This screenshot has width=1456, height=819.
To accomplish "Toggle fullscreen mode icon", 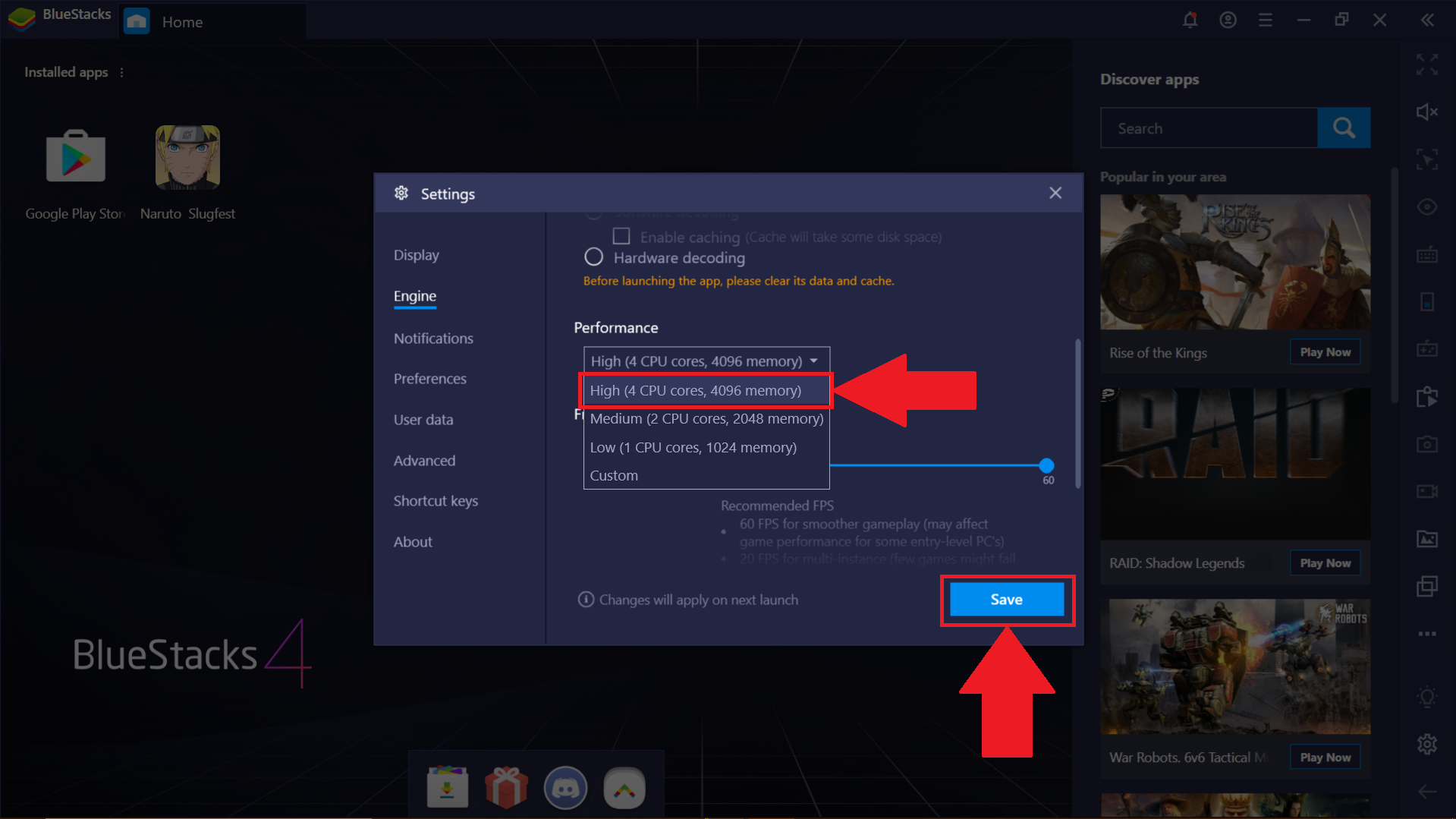I will [x=1427, y=65].
